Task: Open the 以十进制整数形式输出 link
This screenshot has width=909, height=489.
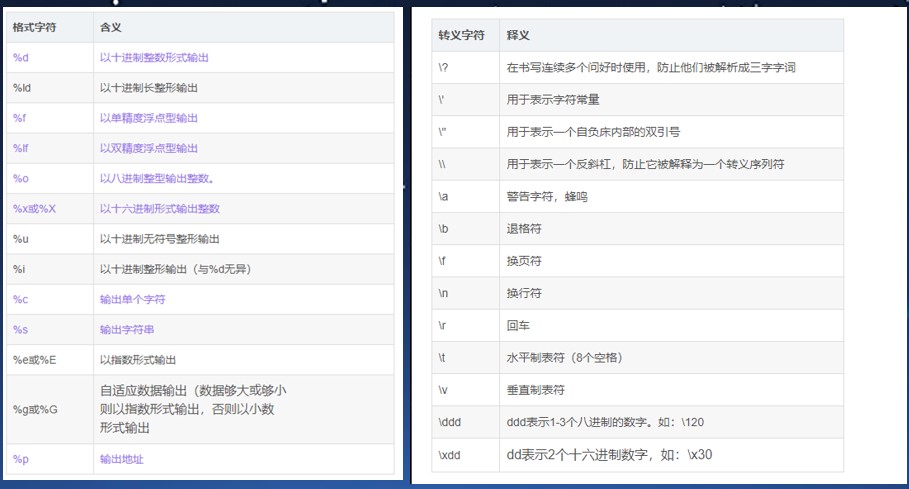Action: tap(154, 58)
